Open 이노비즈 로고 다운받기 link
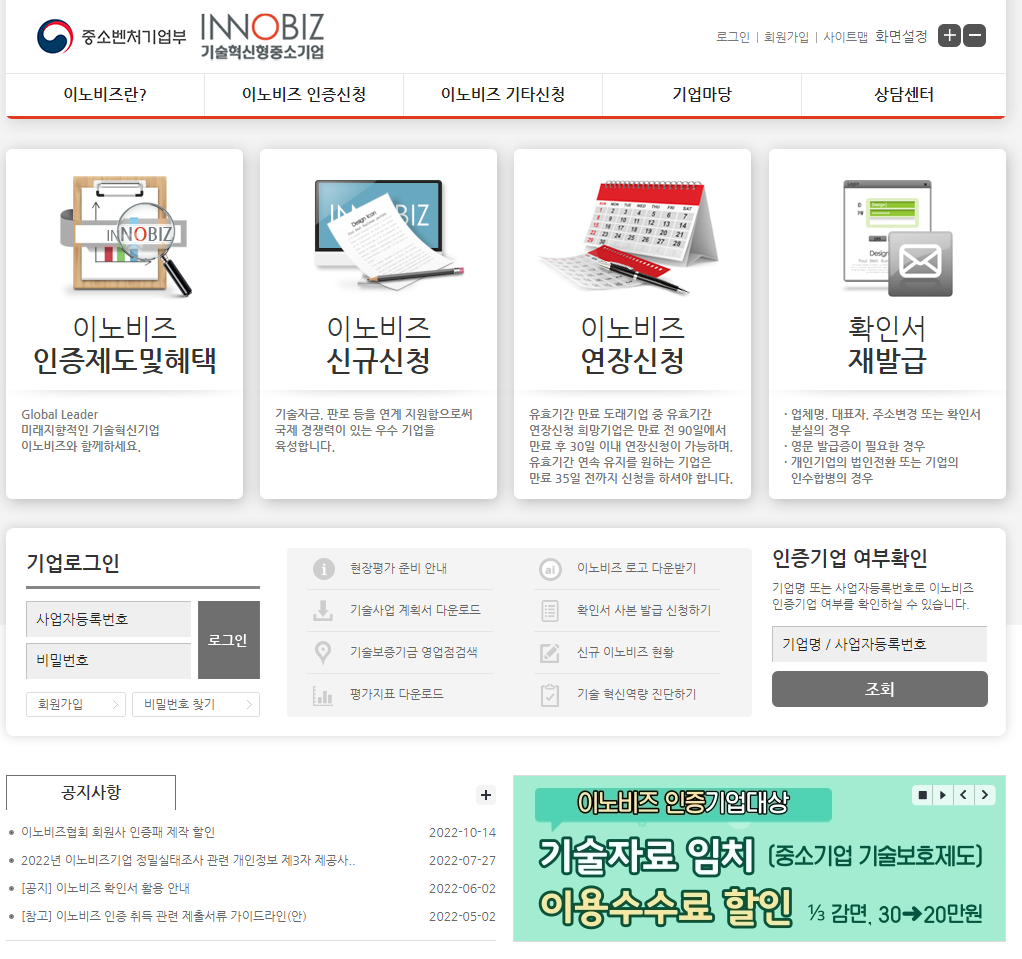This screenshot has width=1022, height=959. coord(636,568)
